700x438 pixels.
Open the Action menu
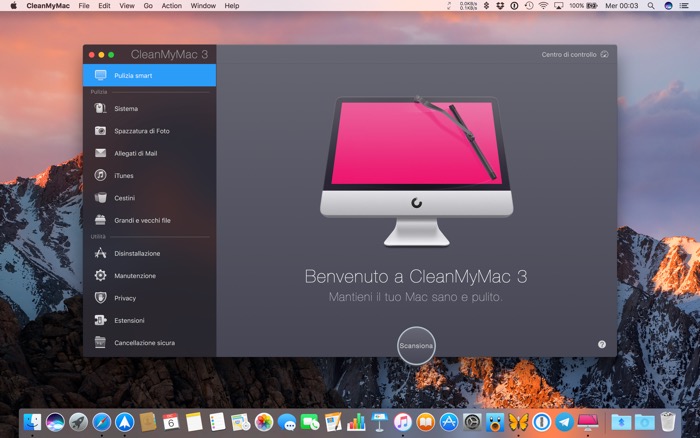(171, 6)
